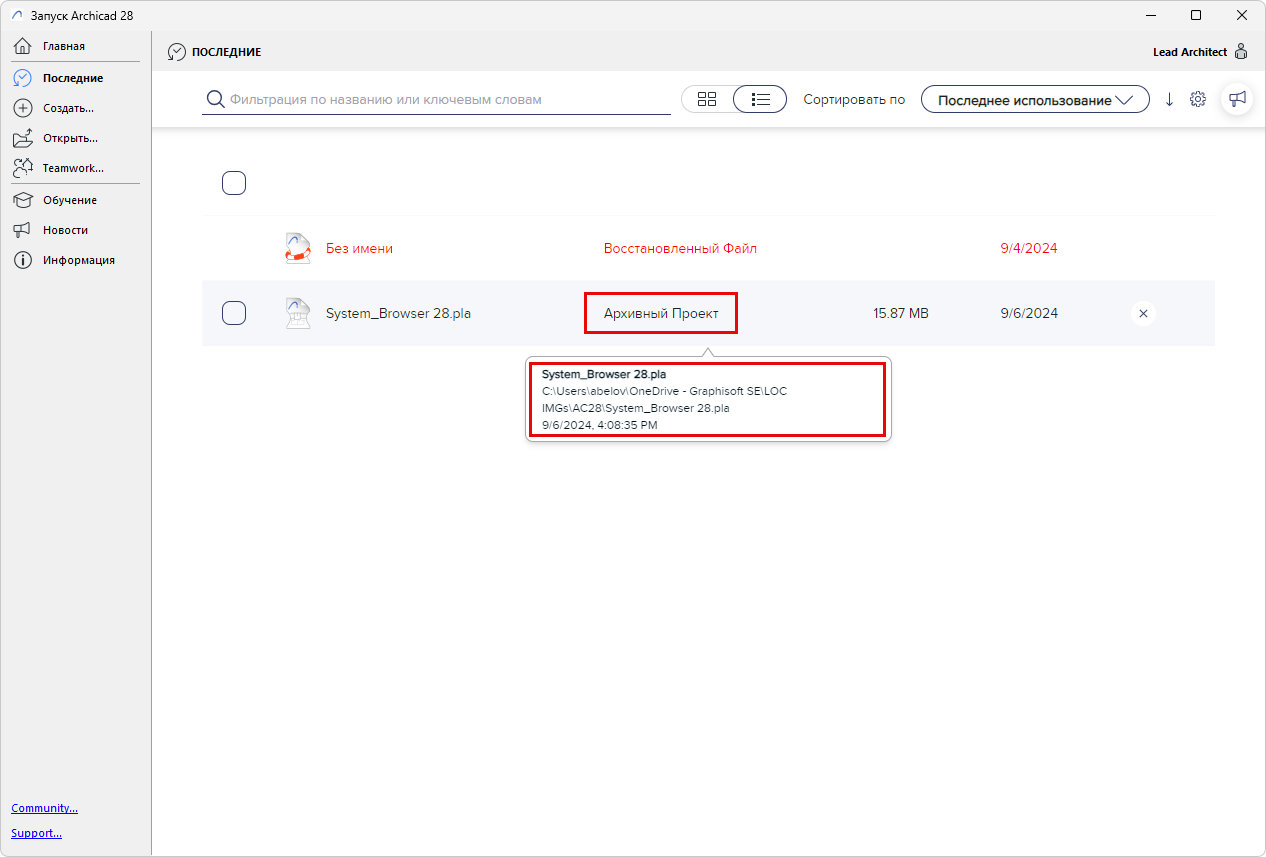
Task: Open the Community... link
Action: tap(44, 808)
